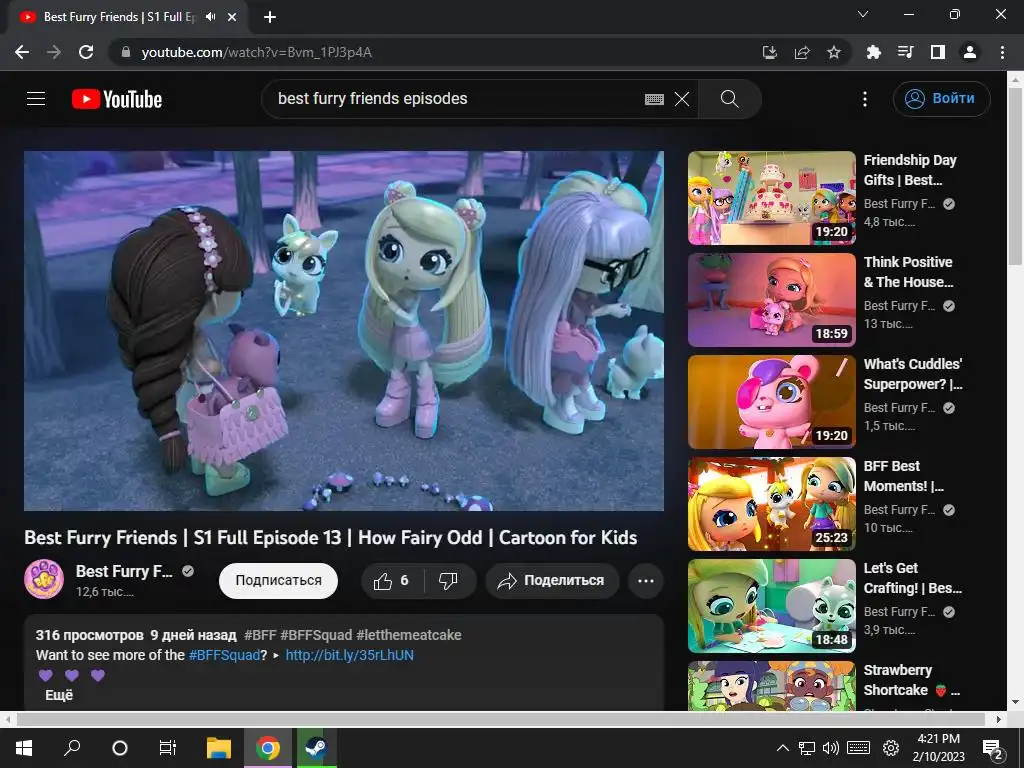This screenshot has width=1024, height=768.
Task: Subscribe with Подписаться button
Action: [278, 581]
